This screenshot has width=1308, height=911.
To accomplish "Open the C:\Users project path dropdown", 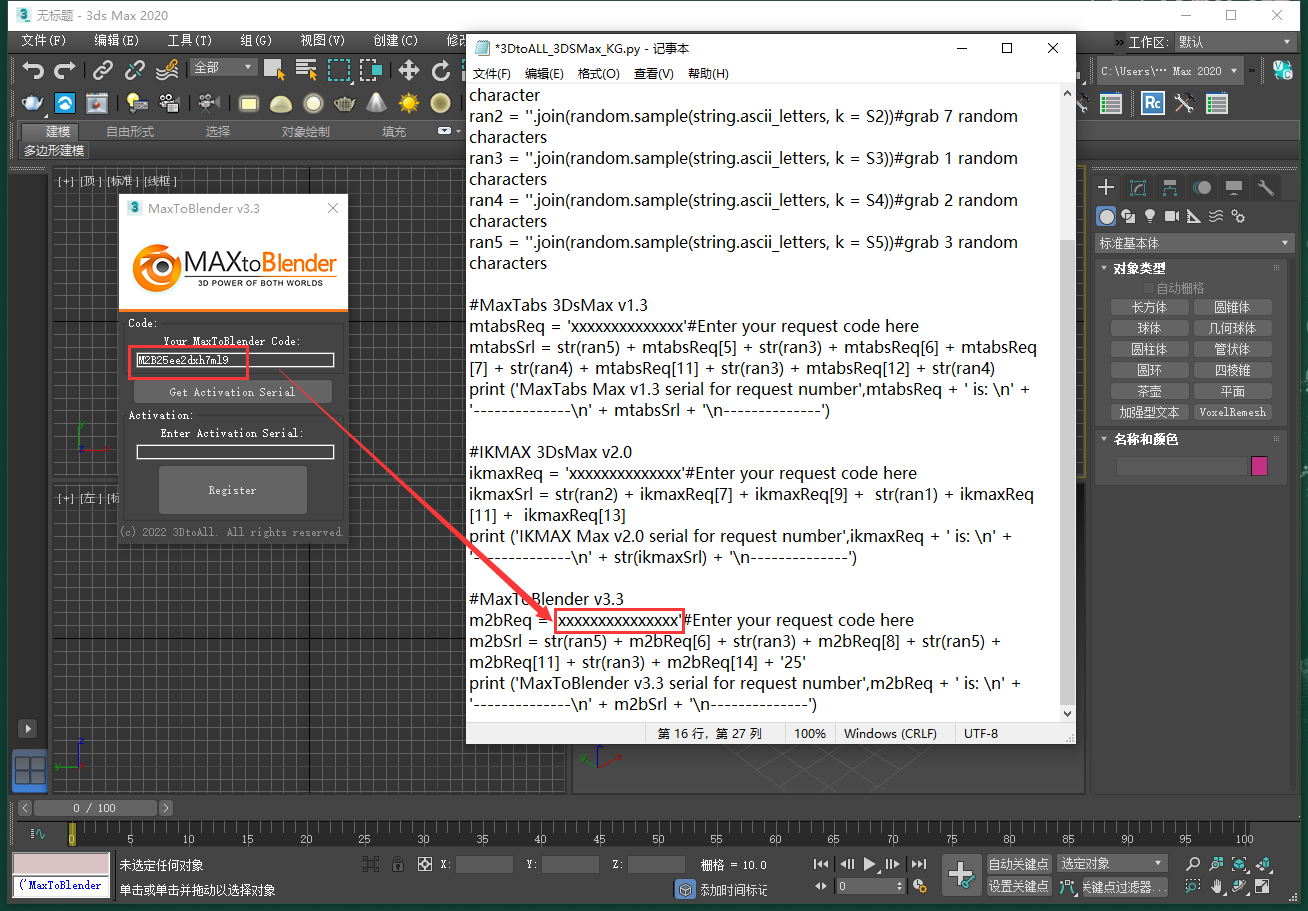I will [1170, 71].
